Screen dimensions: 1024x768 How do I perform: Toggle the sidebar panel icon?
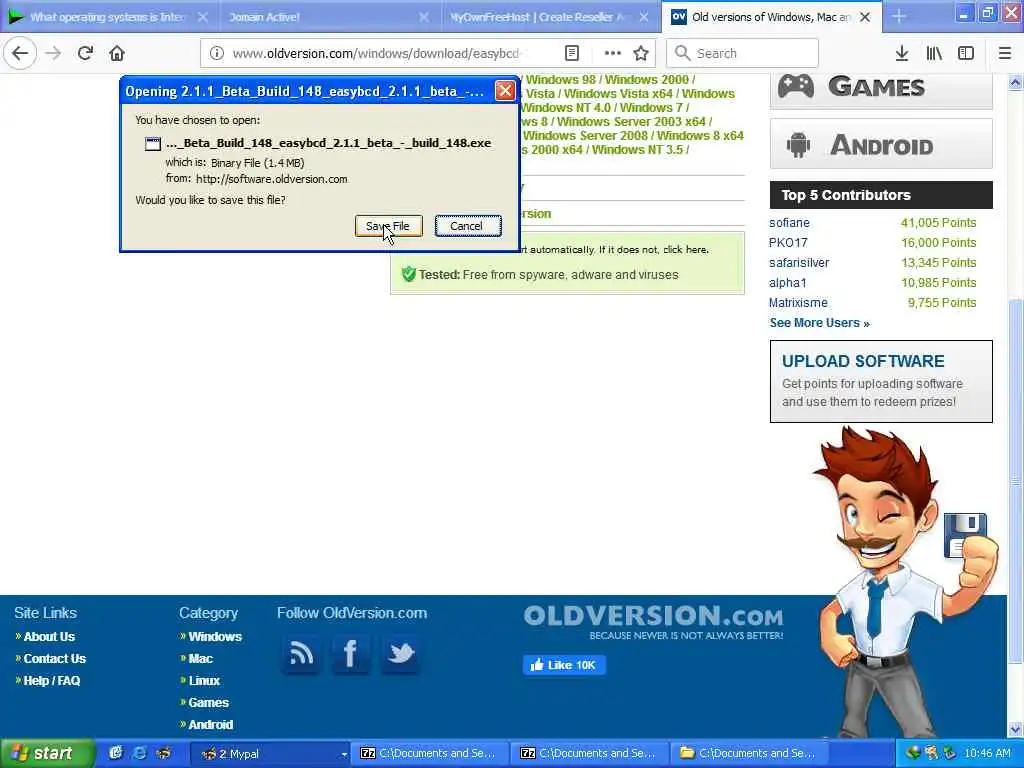tap(966, 53)
